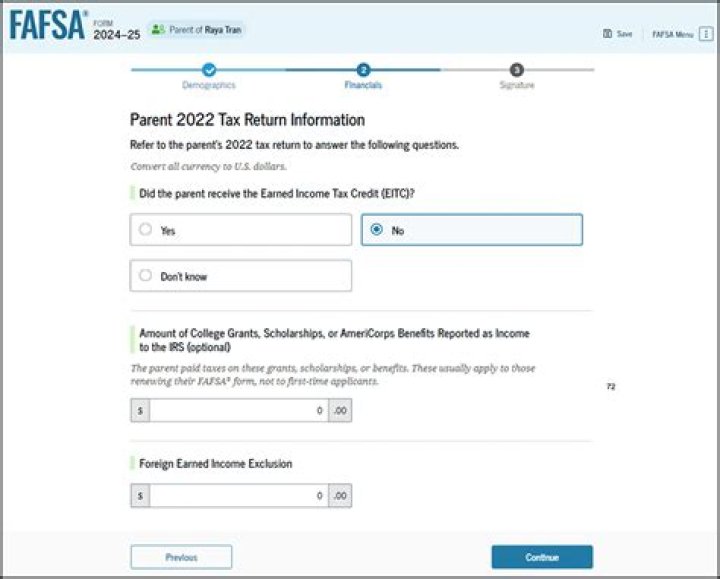Focus the Foreign Earned Income Exclusion field
720x579 pixels.
(x=239, y=496)
